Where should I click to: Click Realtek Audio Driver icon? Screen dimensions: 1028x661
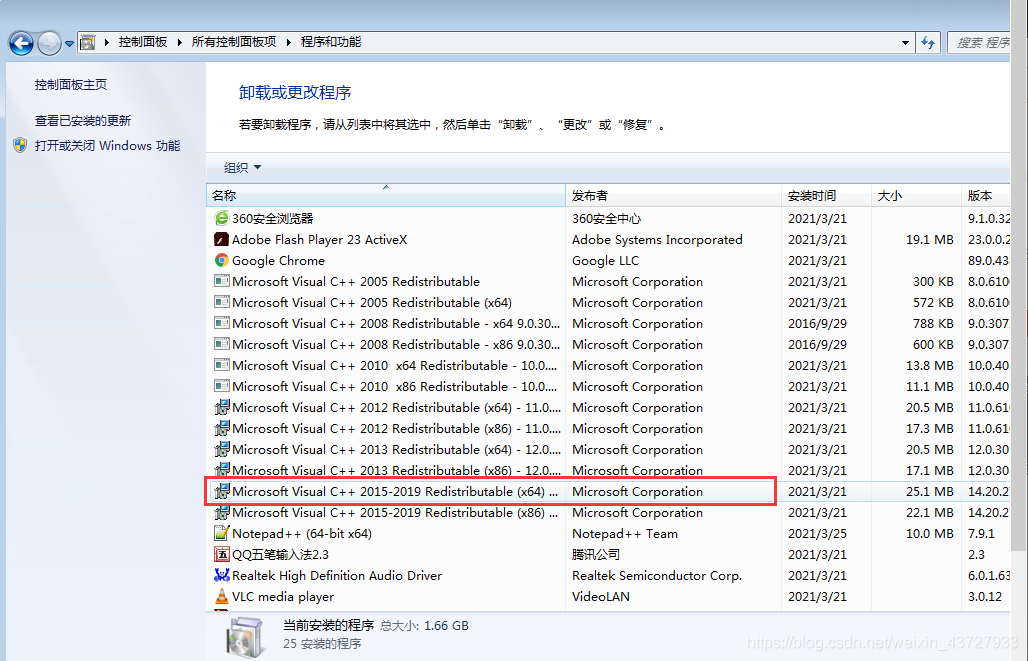(222, 575)
